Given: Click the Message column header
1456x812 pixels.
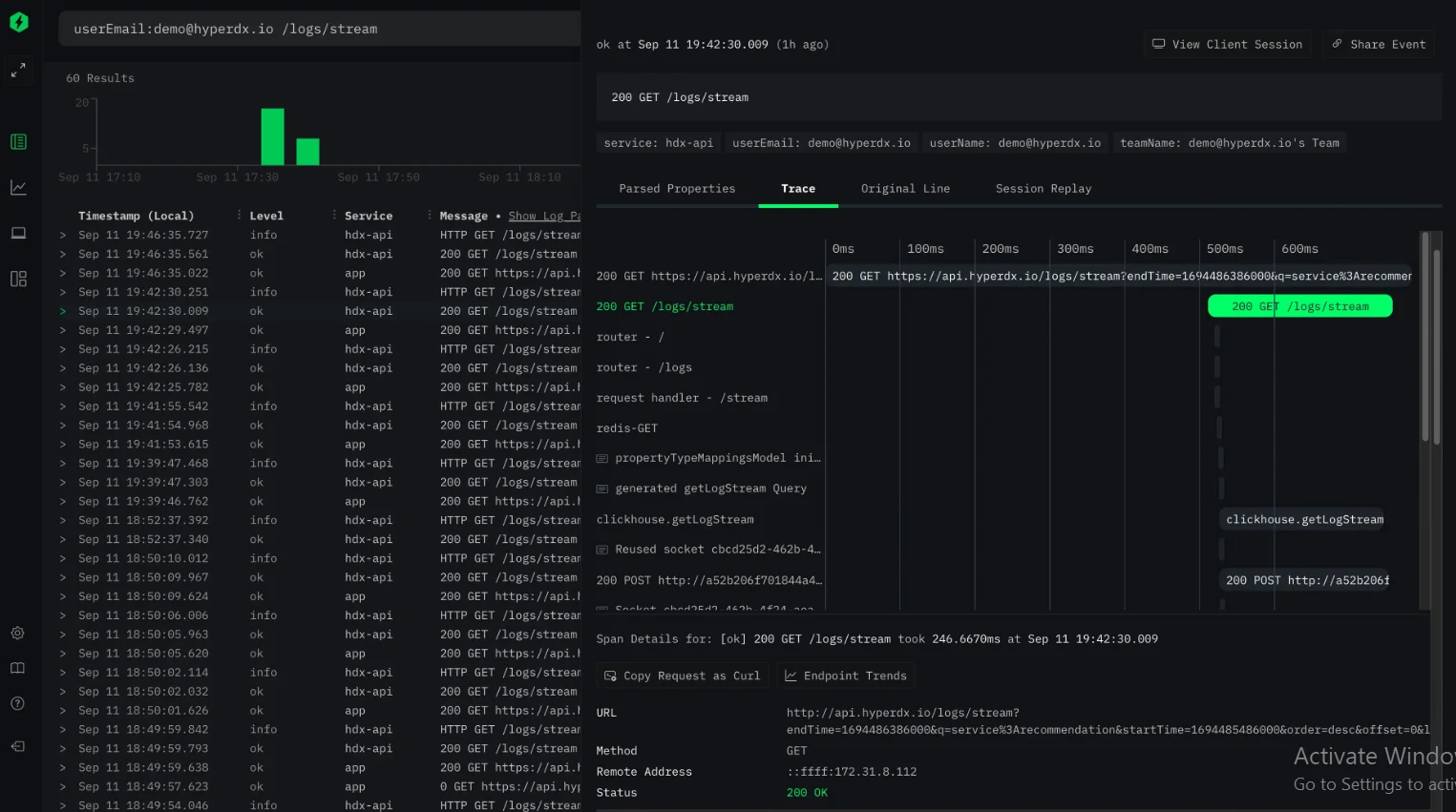Looking at the screenshot, I should pos(463,217).
